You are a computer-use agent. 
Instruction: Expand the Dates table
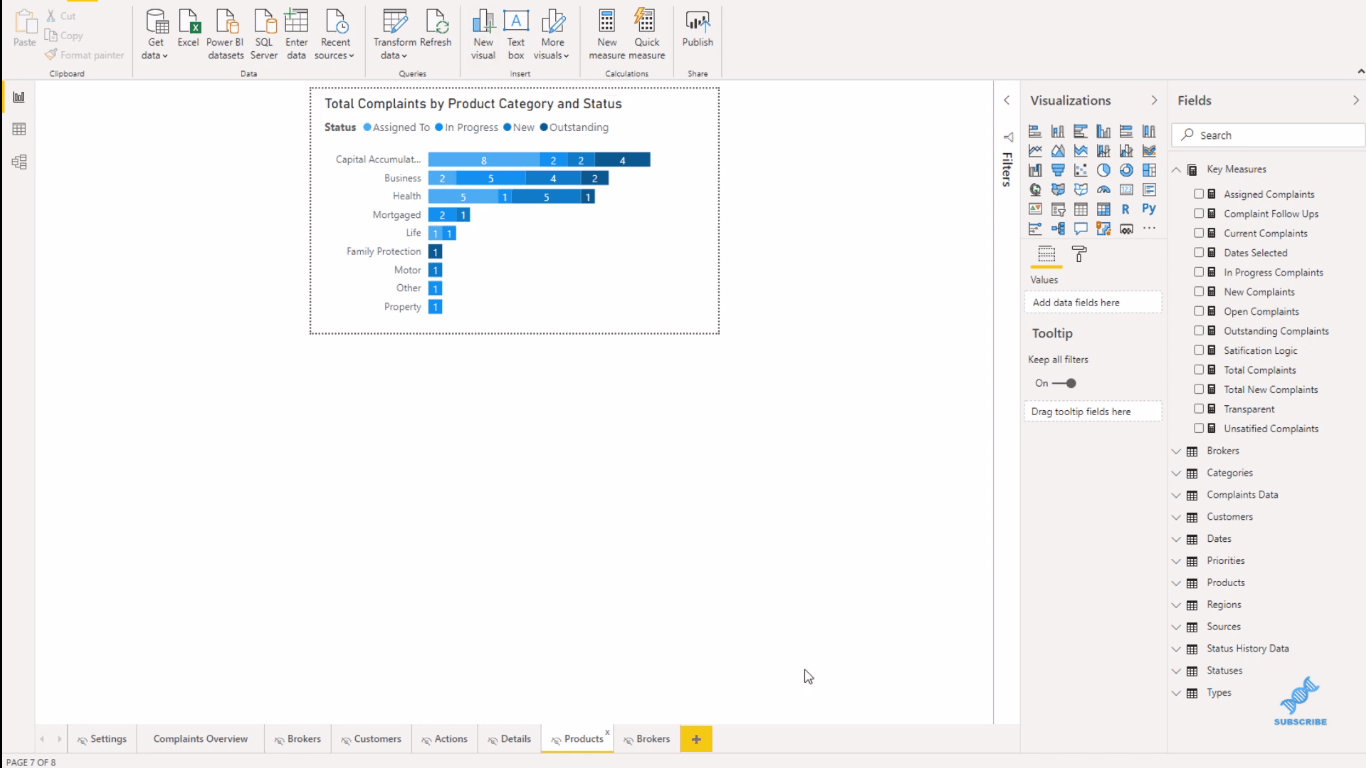pos(1177,539)
